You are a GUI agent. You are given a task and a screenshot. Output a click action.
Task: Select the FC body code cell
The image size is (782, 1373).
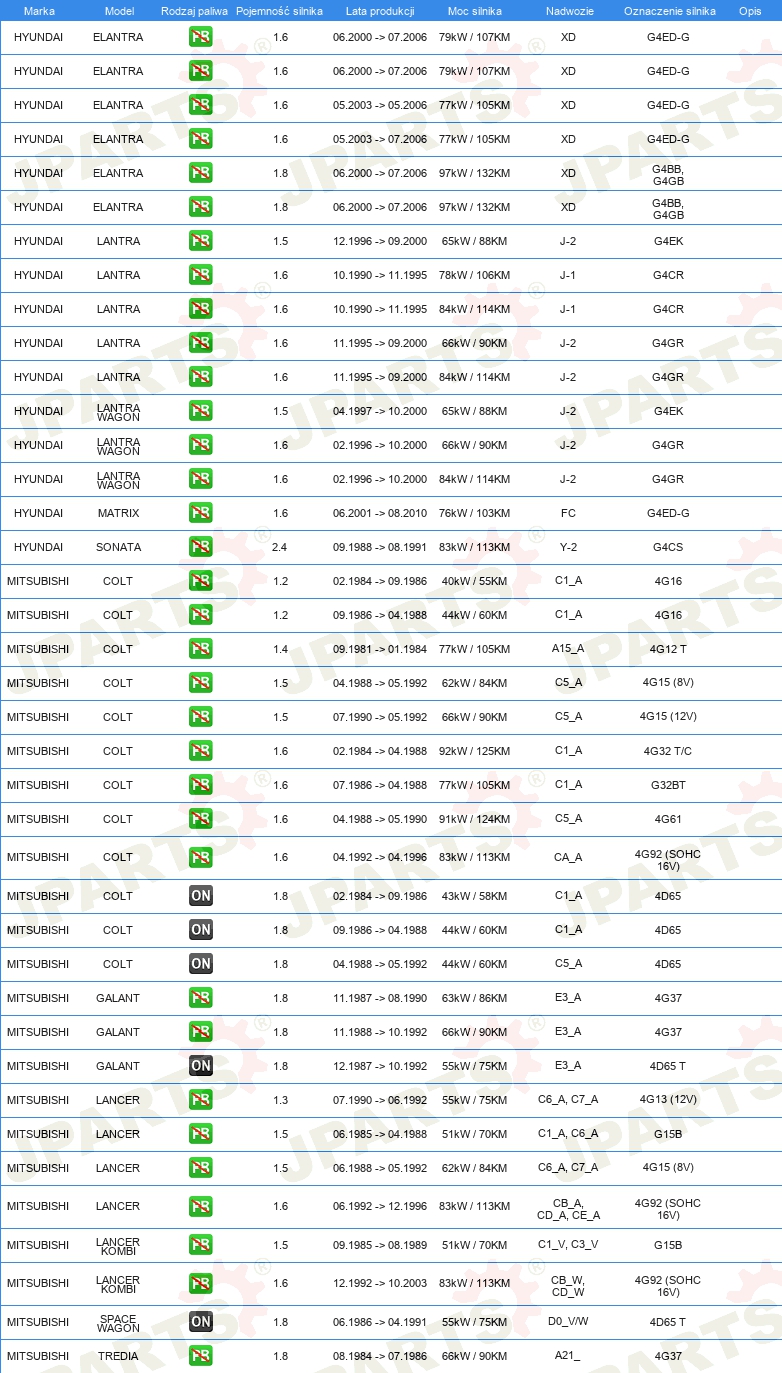[568, 513]
